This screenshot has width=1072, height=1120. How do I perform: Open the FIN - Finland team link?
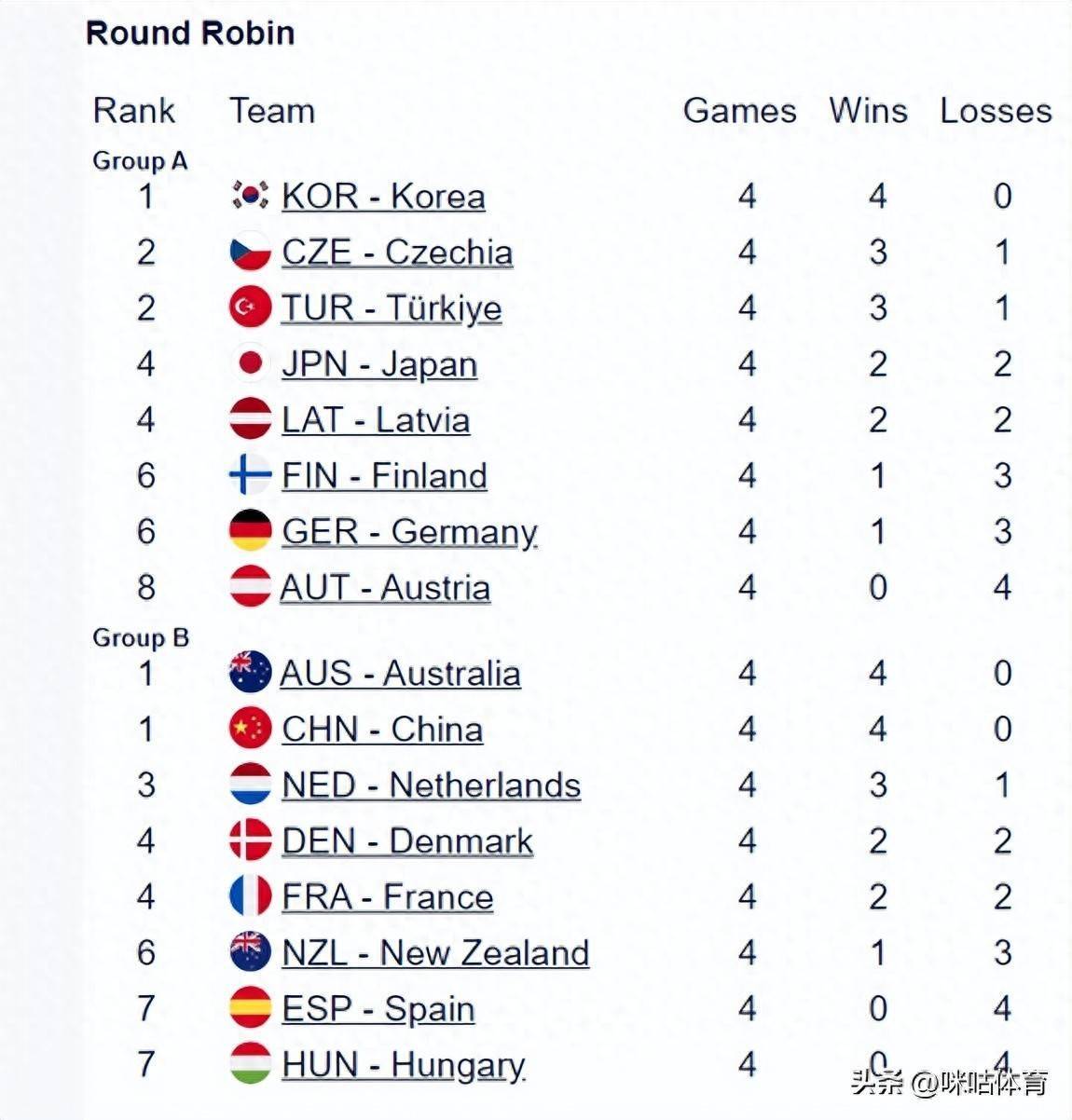pyautogui.click(x=384, y=476)
